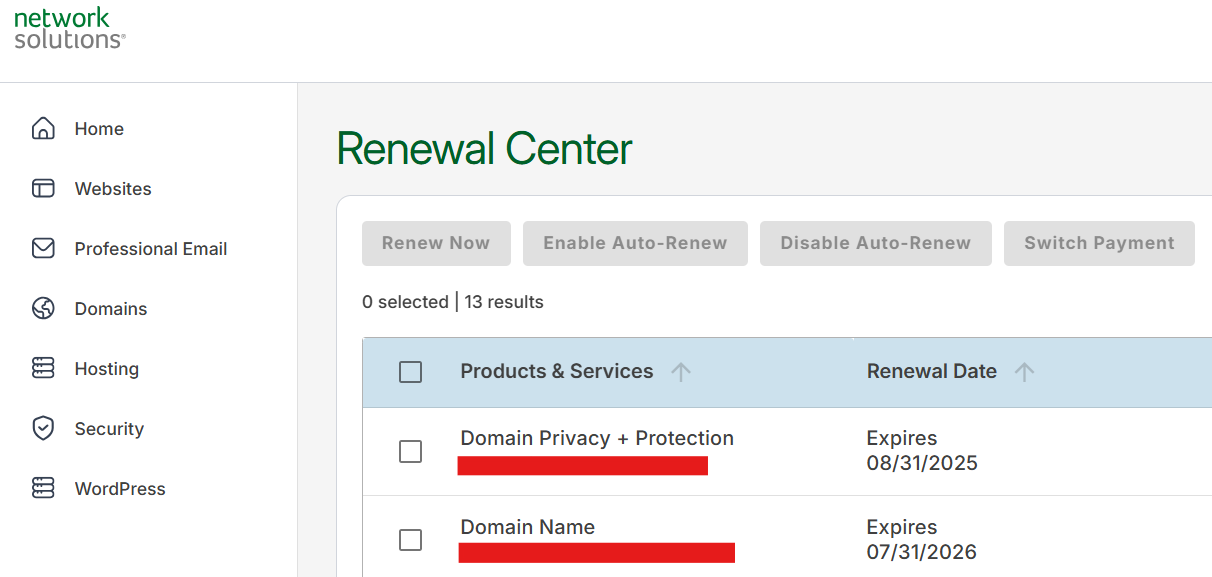This screenshot has height=577, width=1212.
Task: Click the Switch Payment button
Action: click(x=1099, y=243)
